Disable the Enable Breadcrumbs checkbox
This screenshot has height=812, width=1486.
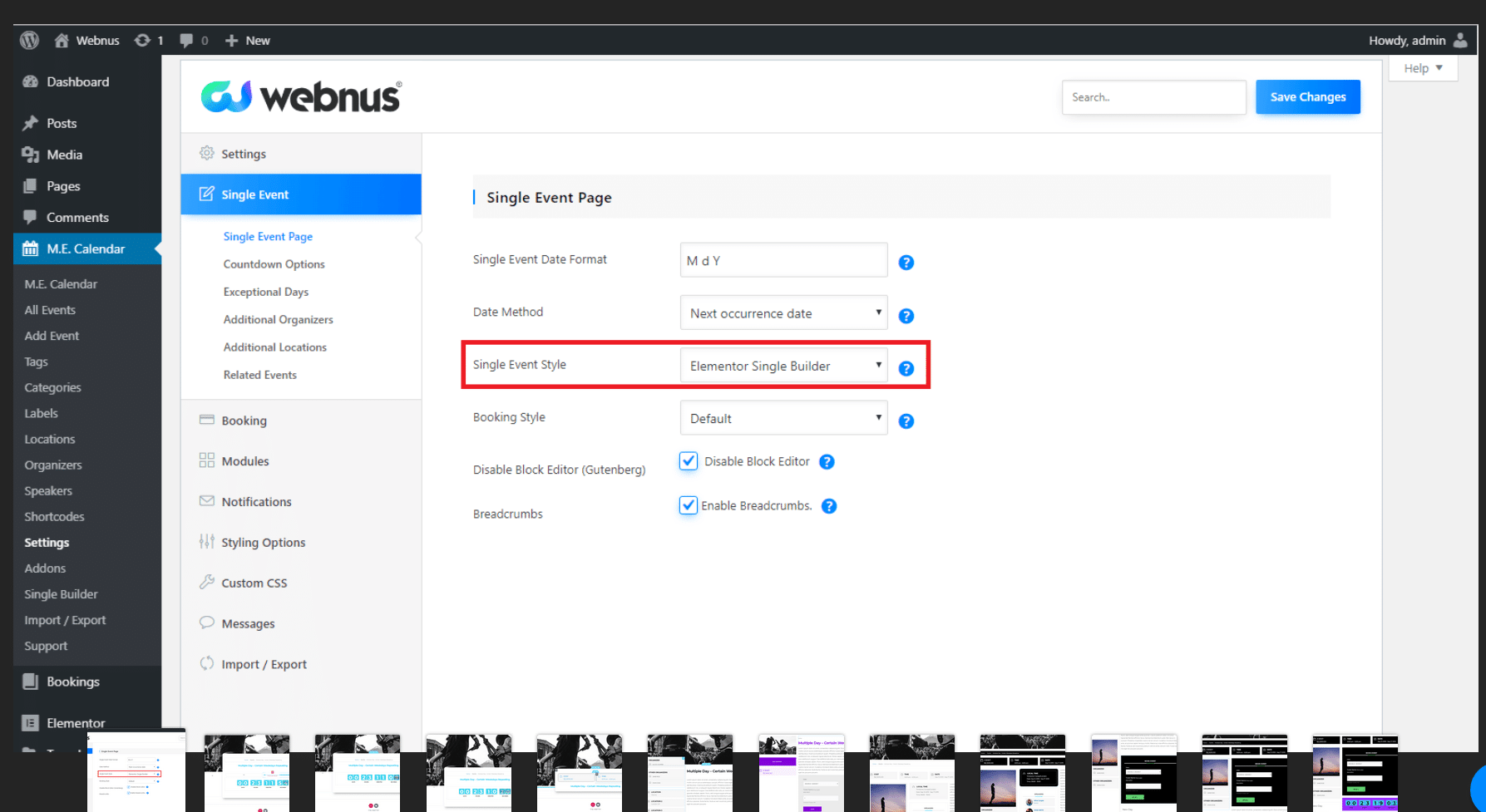pos(688,505)
